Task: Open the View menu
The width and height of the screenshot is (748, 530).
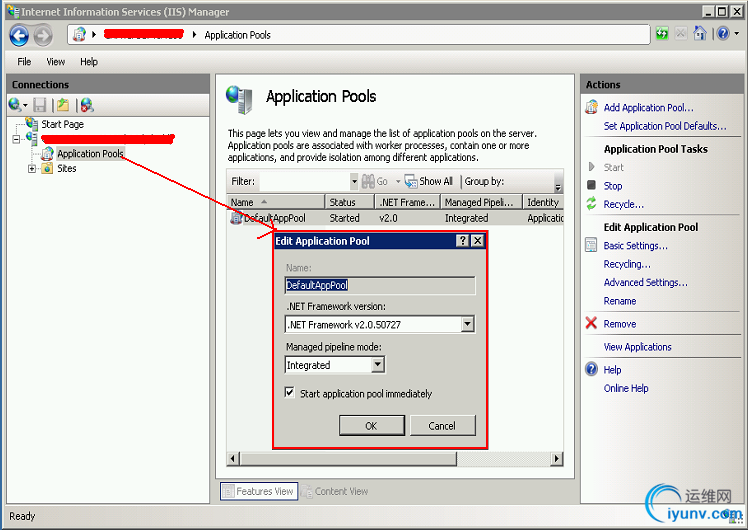Action: [55, 62]
